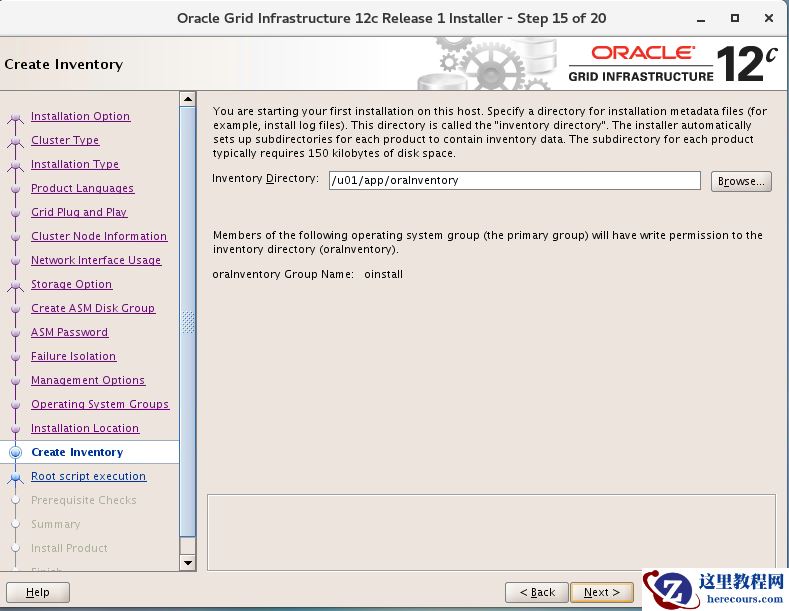The image size is (789, 611).
Task: Click the disabled Prerequisite Checks step
Action: click(84, 500)
